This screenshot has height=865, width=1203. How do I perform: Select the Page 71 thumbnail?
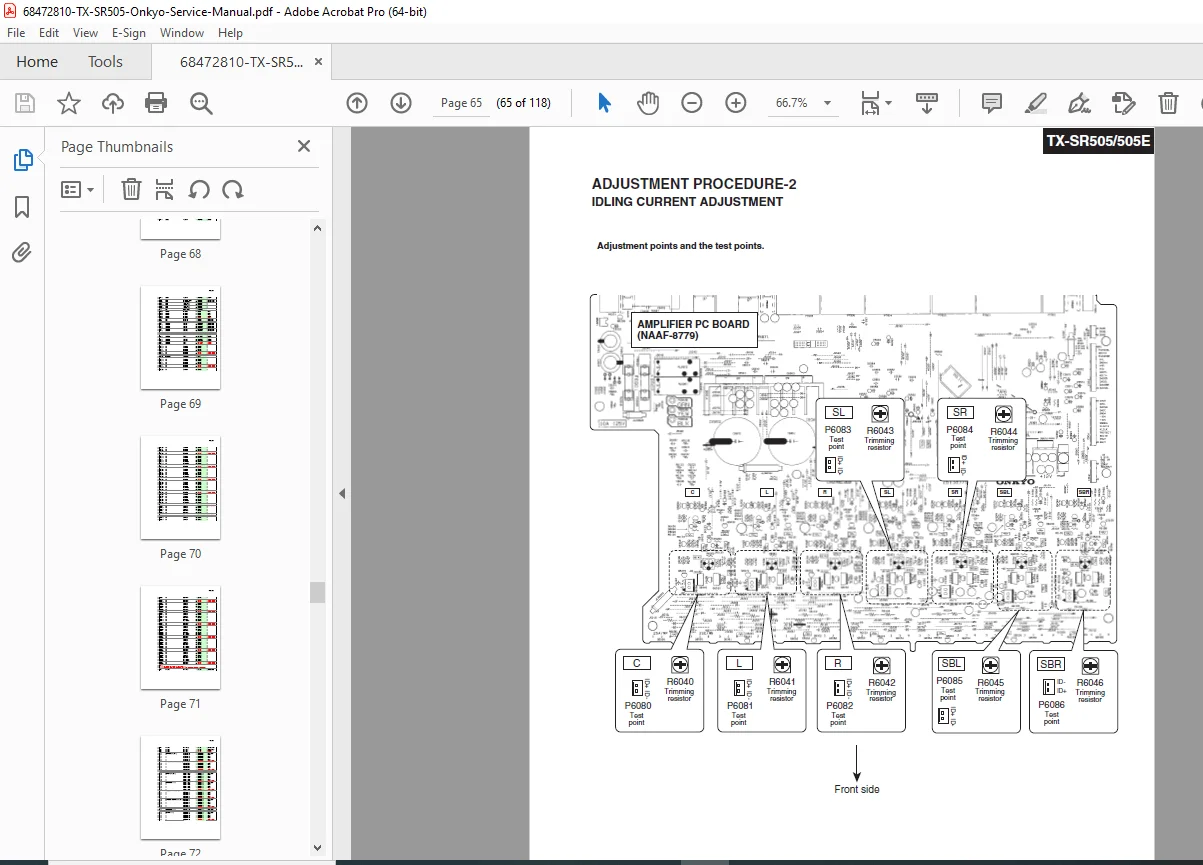pos(180,638)
